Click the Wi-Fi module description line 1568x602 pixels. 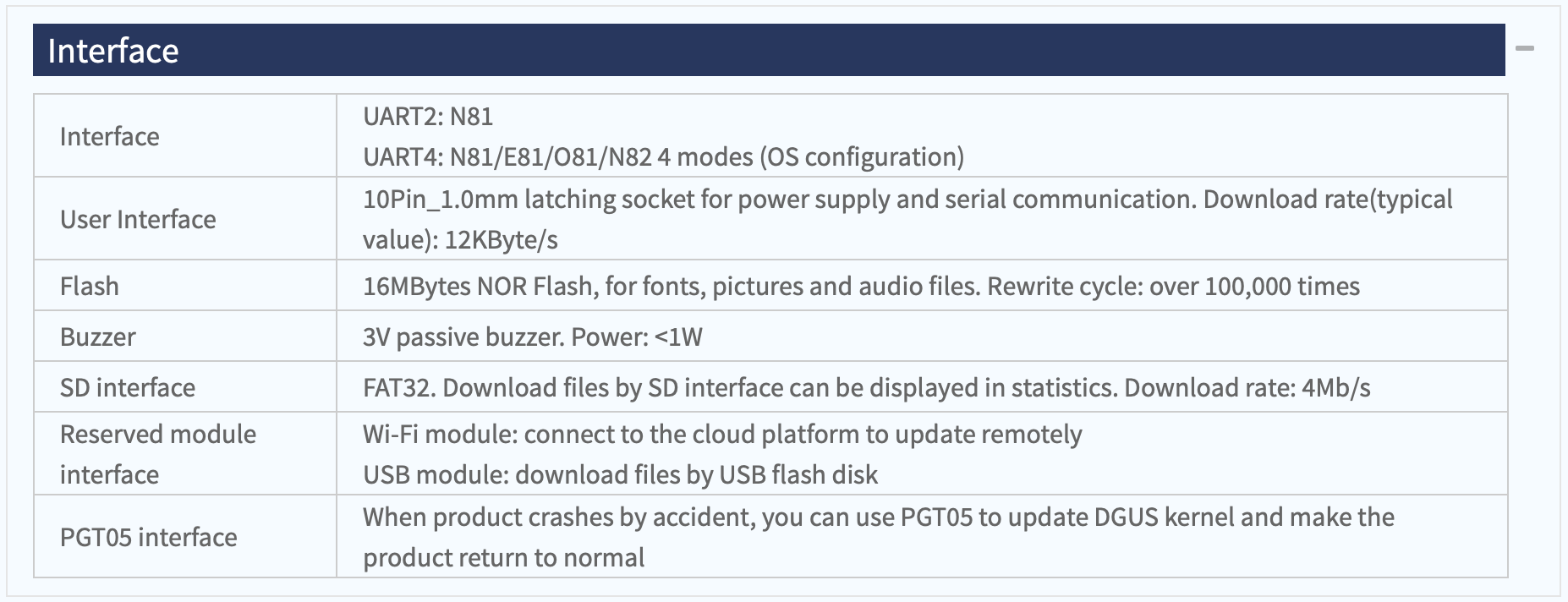[x=722, y=434]
